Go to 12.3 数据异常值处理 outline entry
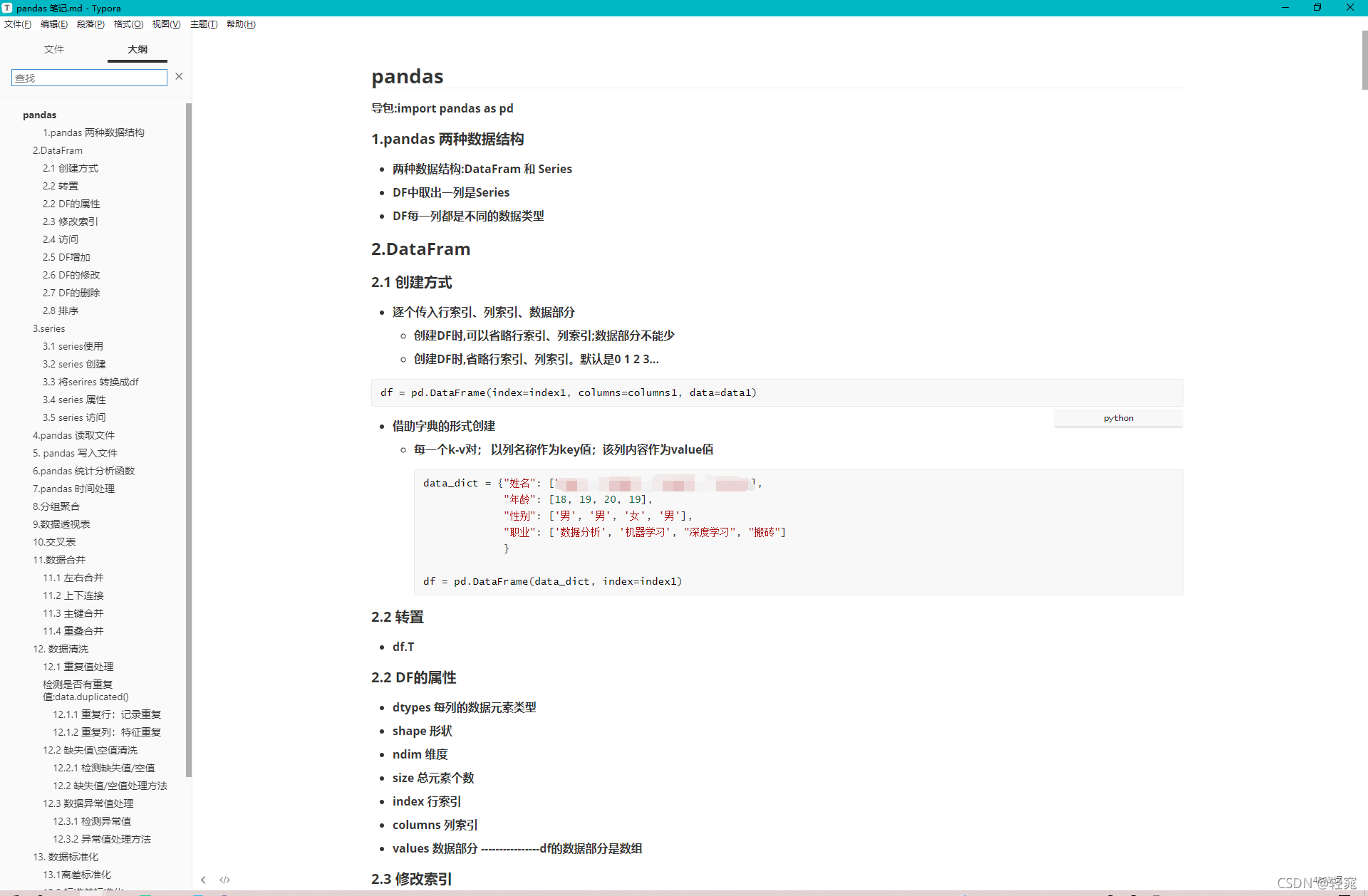Image resolution: width=1368 pixels, height=896 pixels. [x=88, y=803]
